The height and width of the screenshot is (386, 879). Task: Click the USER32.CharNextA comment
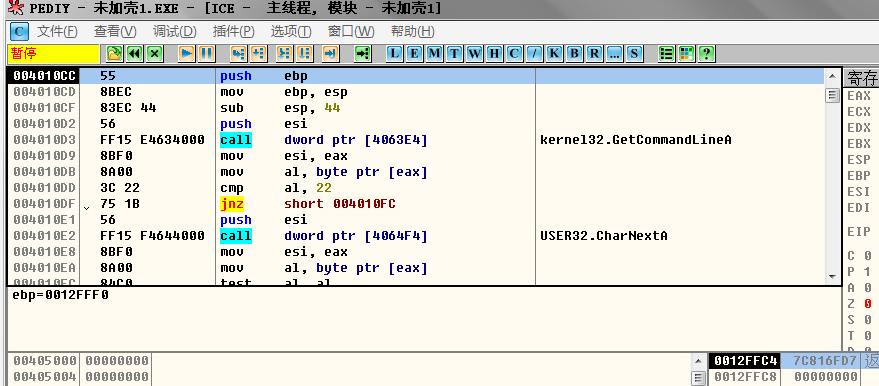(x=604, y=236)
